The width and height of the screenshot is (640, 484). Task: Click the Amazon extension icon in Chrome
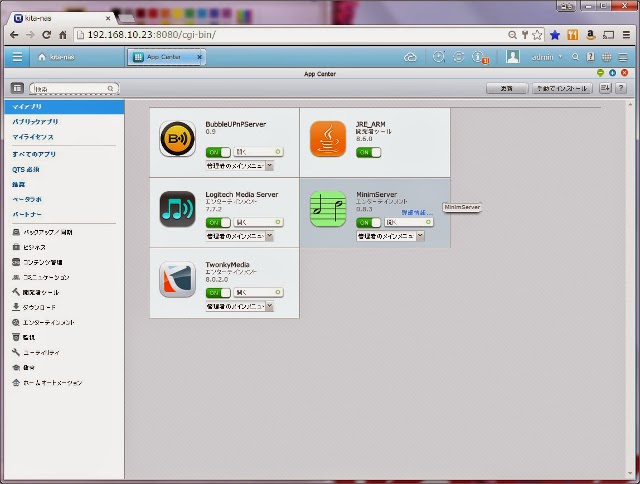(x=590, y=35)
